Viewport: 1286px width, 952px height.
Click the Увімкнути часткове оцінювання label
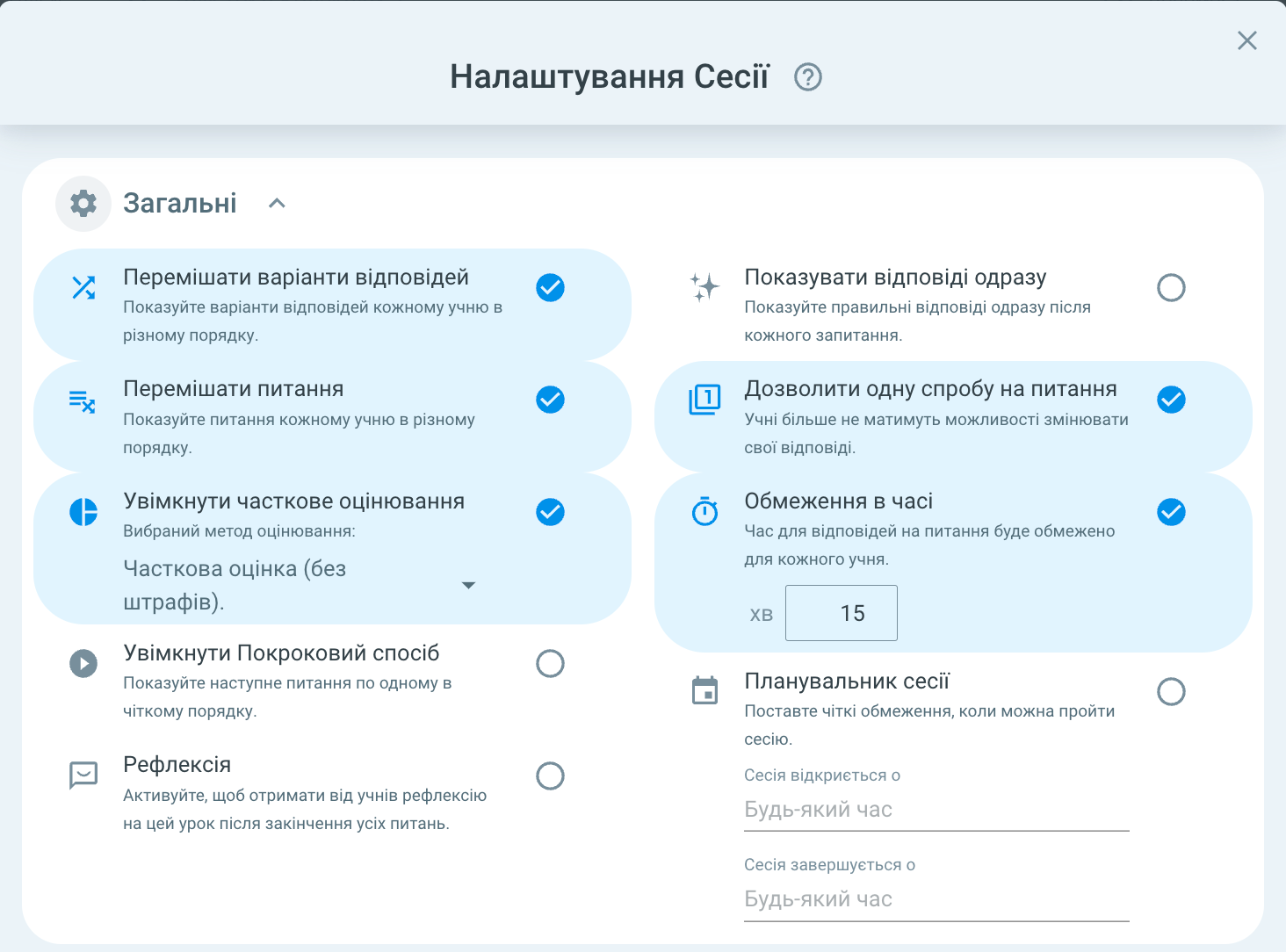(294, 501)
